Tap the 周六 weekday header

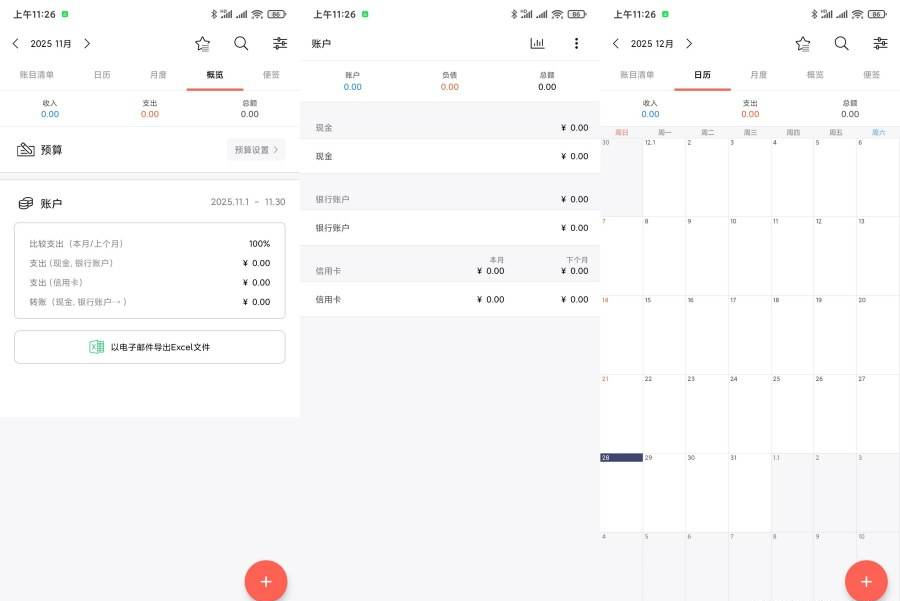(878, 133)
